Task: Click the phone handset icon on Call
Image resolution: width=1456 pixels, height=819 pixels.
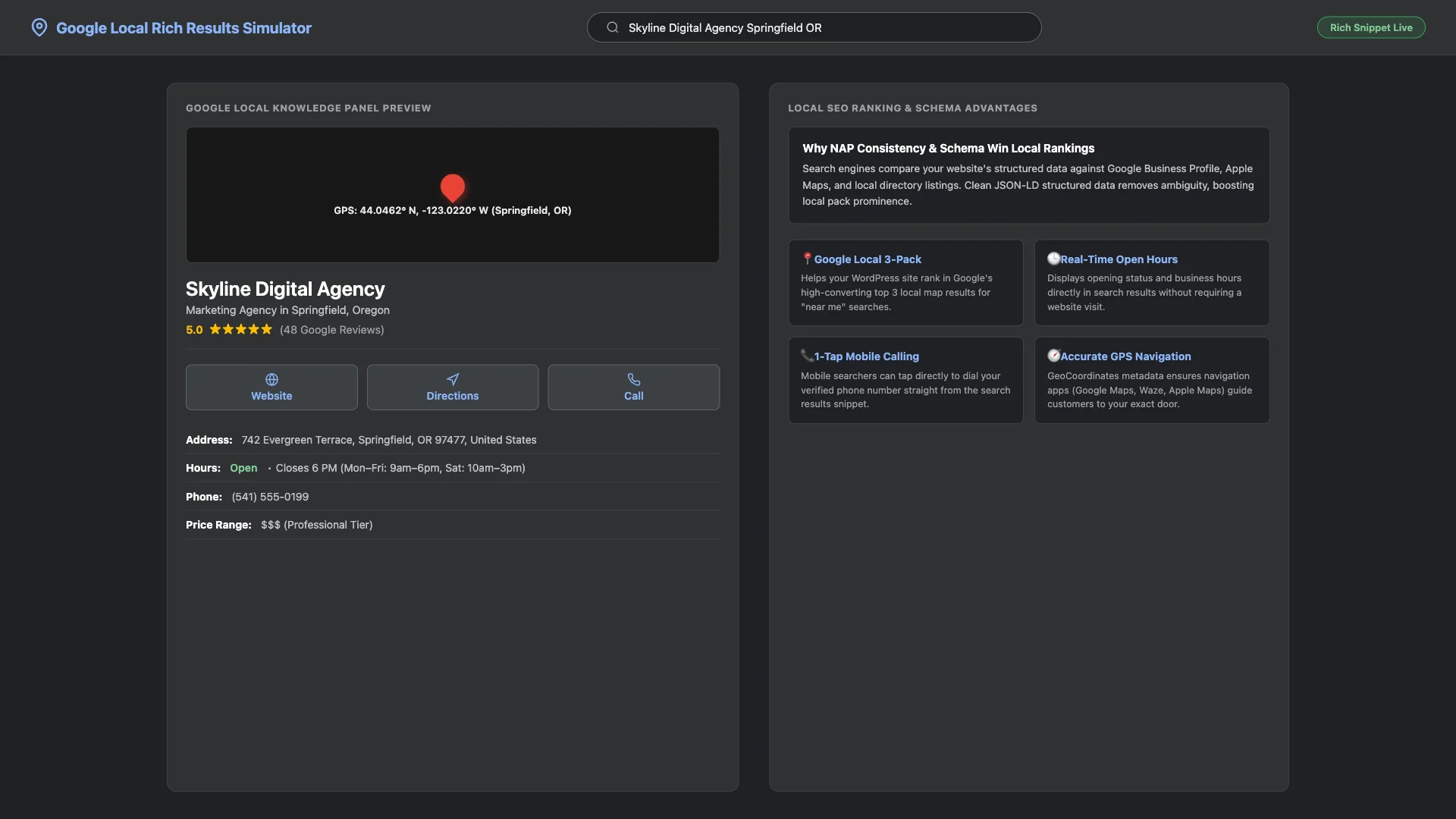Action: pyautogui.click(x=634, y=379)
